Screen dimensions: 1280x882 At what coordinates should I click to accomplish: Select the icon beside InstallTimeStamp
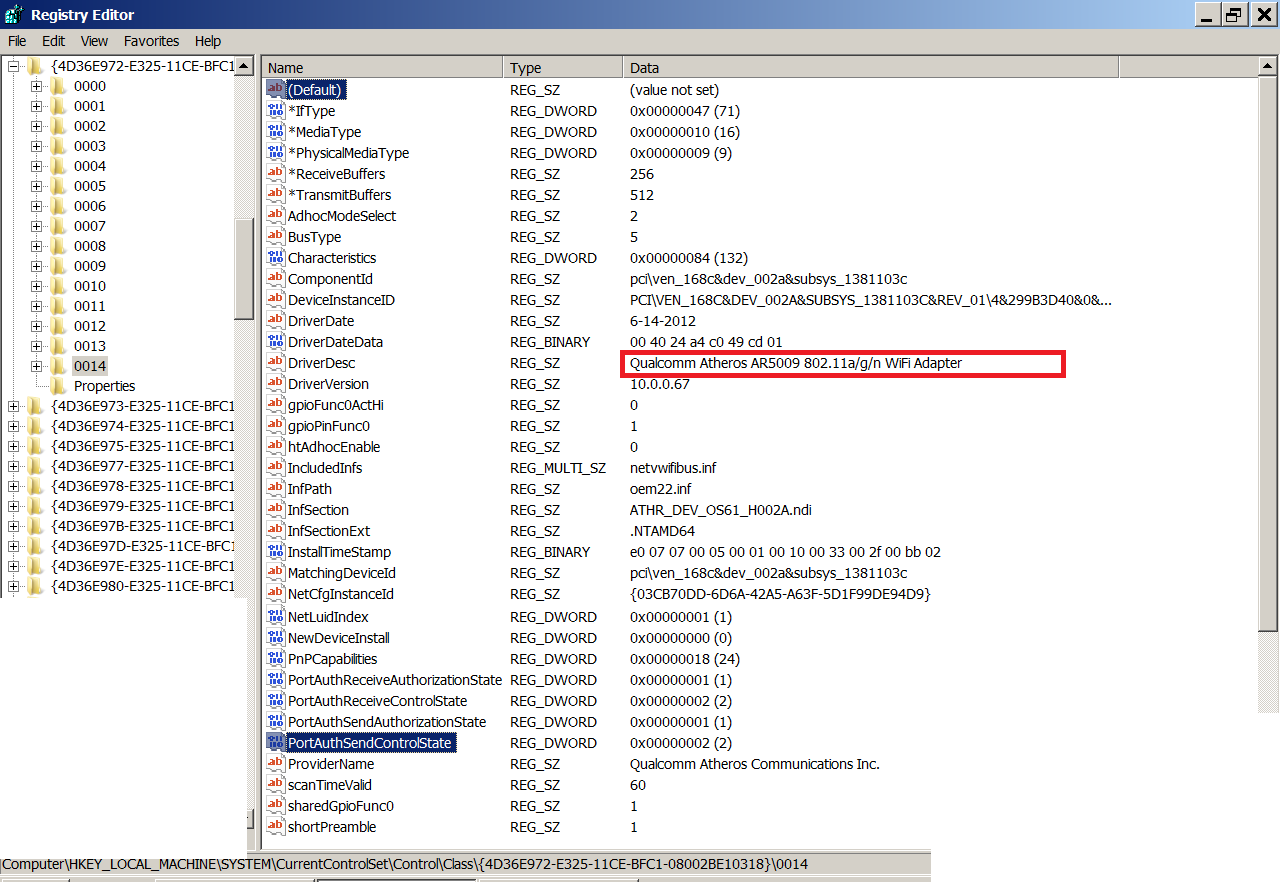tap(276, 552)
